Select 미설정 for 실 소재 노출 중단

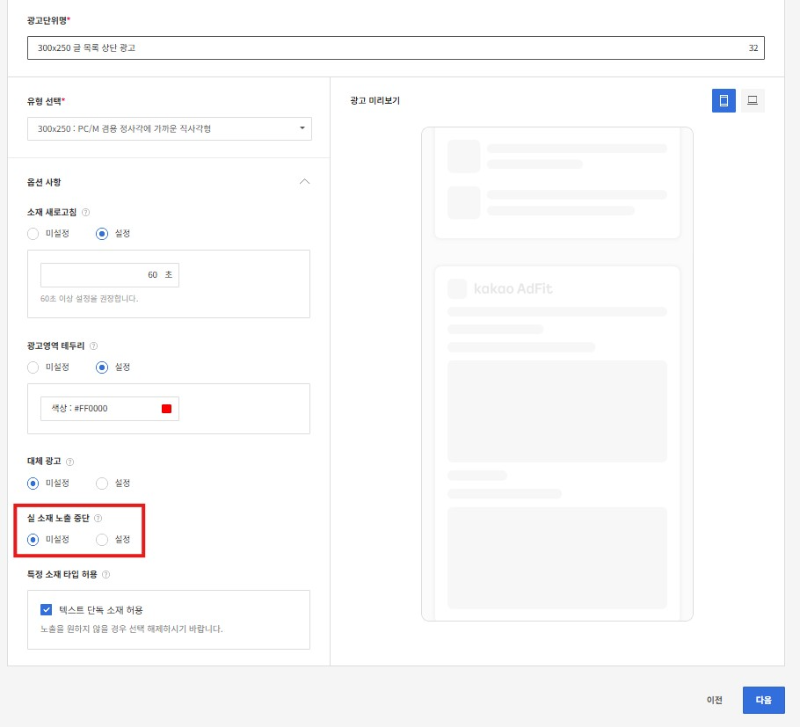point(33,539)
